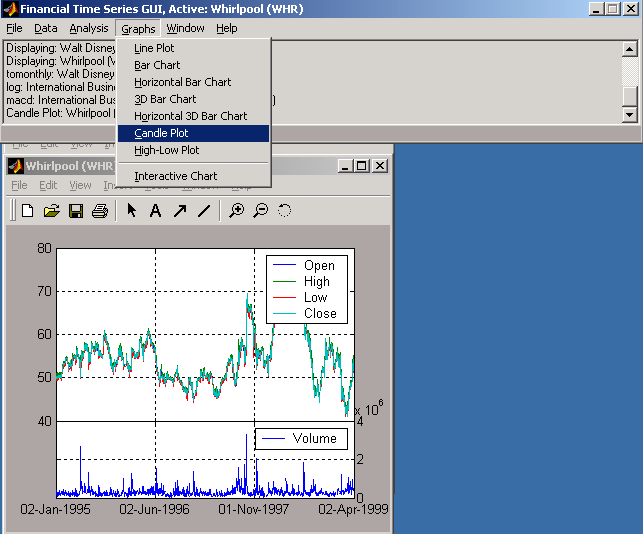Click the 02-Apr-1999 axis date label
This screenshot has height=534, width=643.
[x=353, y=509]
